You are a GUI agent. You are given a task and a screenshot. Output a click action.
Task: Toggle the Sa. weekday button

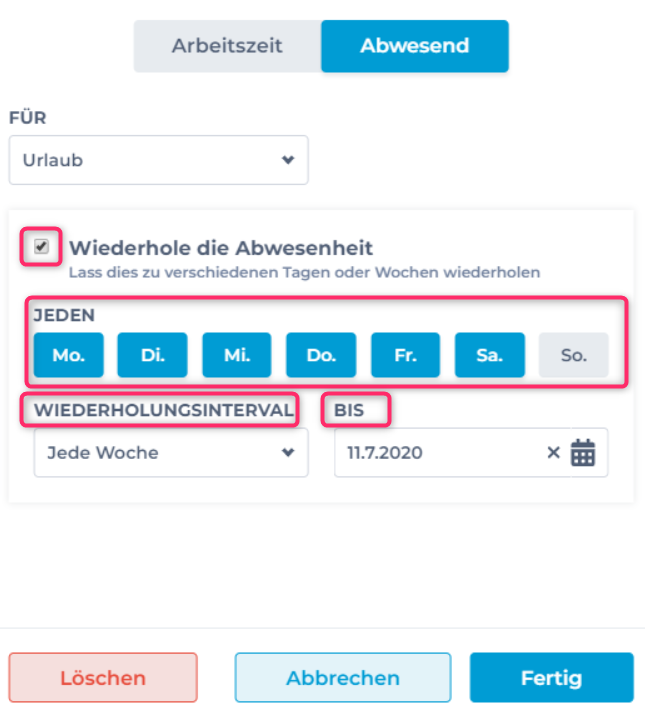pos(489,355)
